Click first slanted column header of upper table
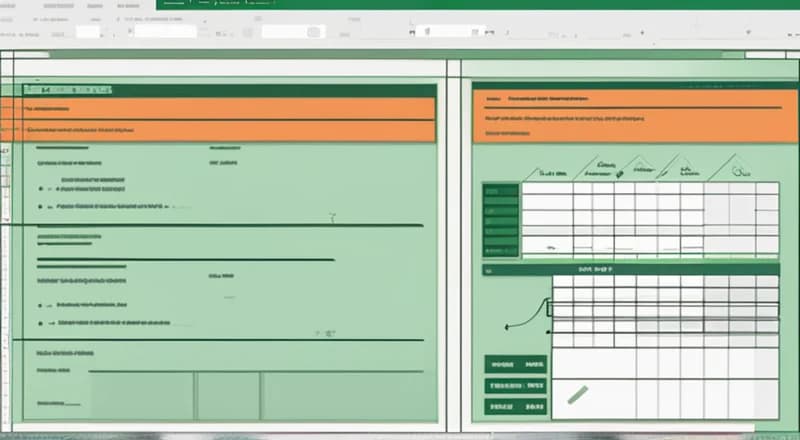The width and height of the screenshot is (800, 440). [548, 170]
